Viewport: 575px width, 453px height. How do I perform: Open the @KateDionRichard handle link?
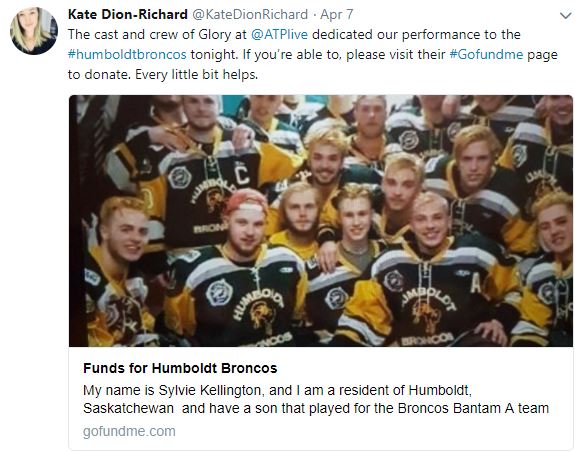coord(250,14)
